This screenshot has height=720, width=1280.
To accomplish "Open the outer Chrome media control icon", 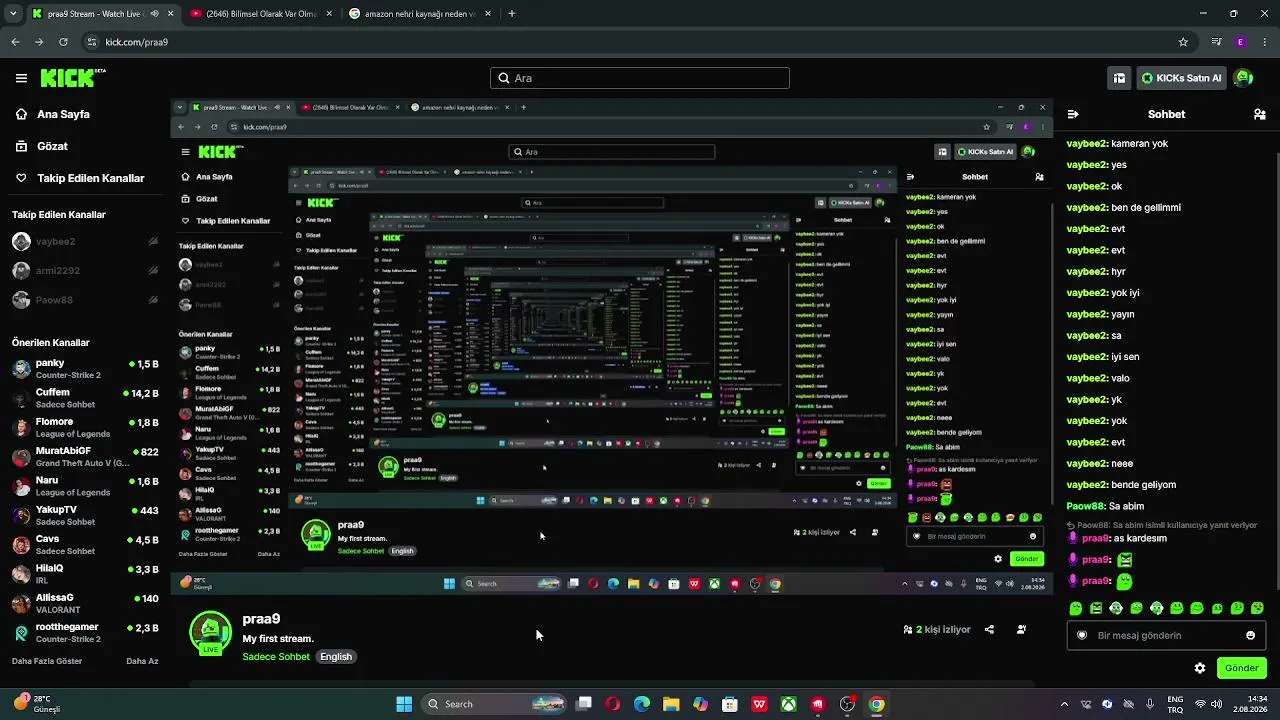I will click(1216, 42).
